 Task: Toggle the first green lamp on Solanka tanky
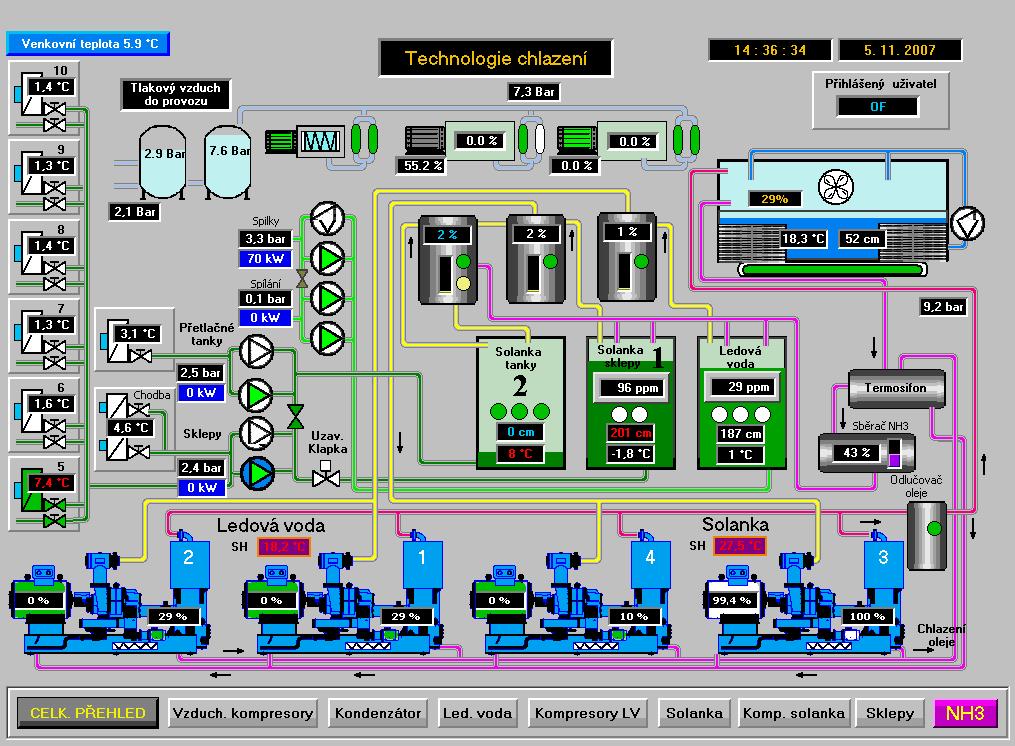click(498, 411)
